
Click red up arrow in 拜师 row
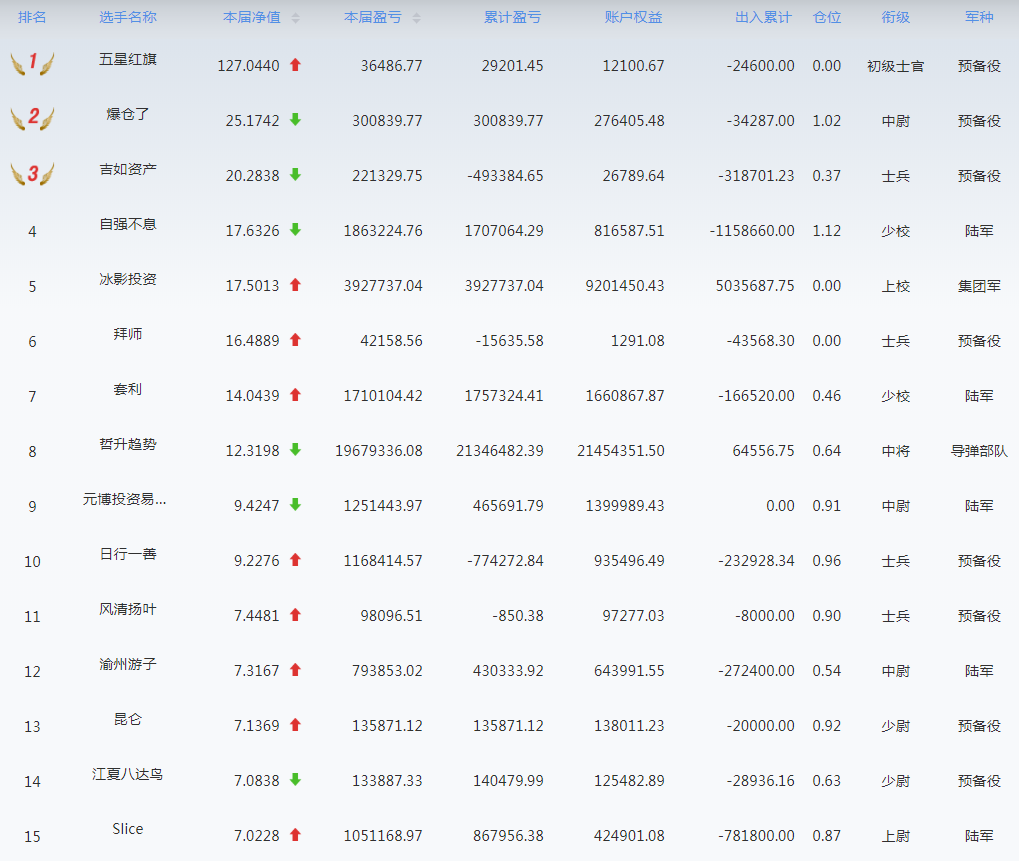coord(296,339)
